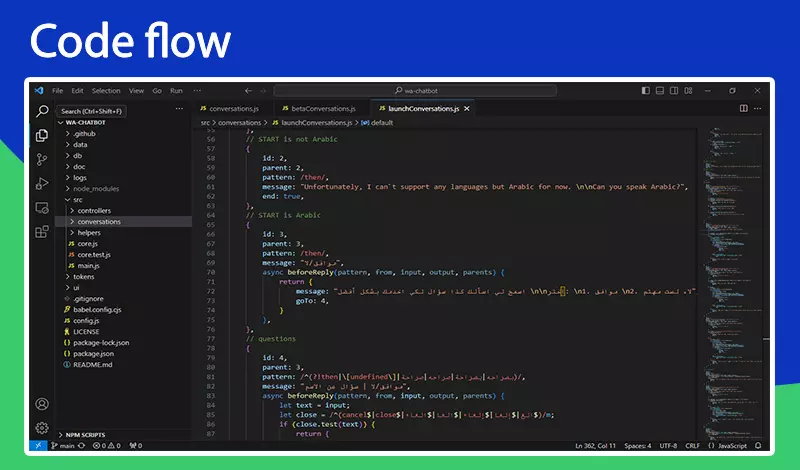Expand the conversations folder
The image size is (800, 470).
[123, 221]
